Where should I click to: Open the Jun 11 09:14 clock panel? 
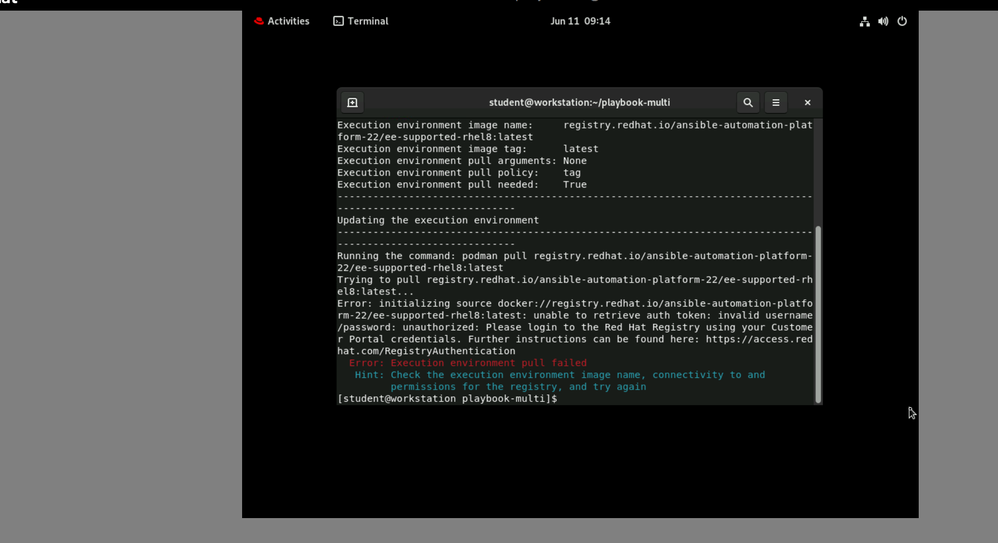point(580,21)
